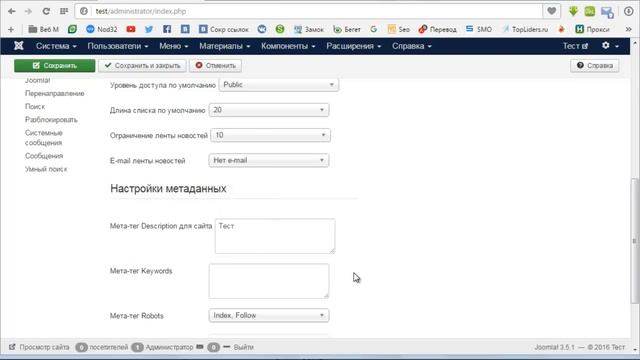Show more bookmarks with double chevron
Image resolution: width=640 pixels, height=360 pixels.
[x=629, y=29]
